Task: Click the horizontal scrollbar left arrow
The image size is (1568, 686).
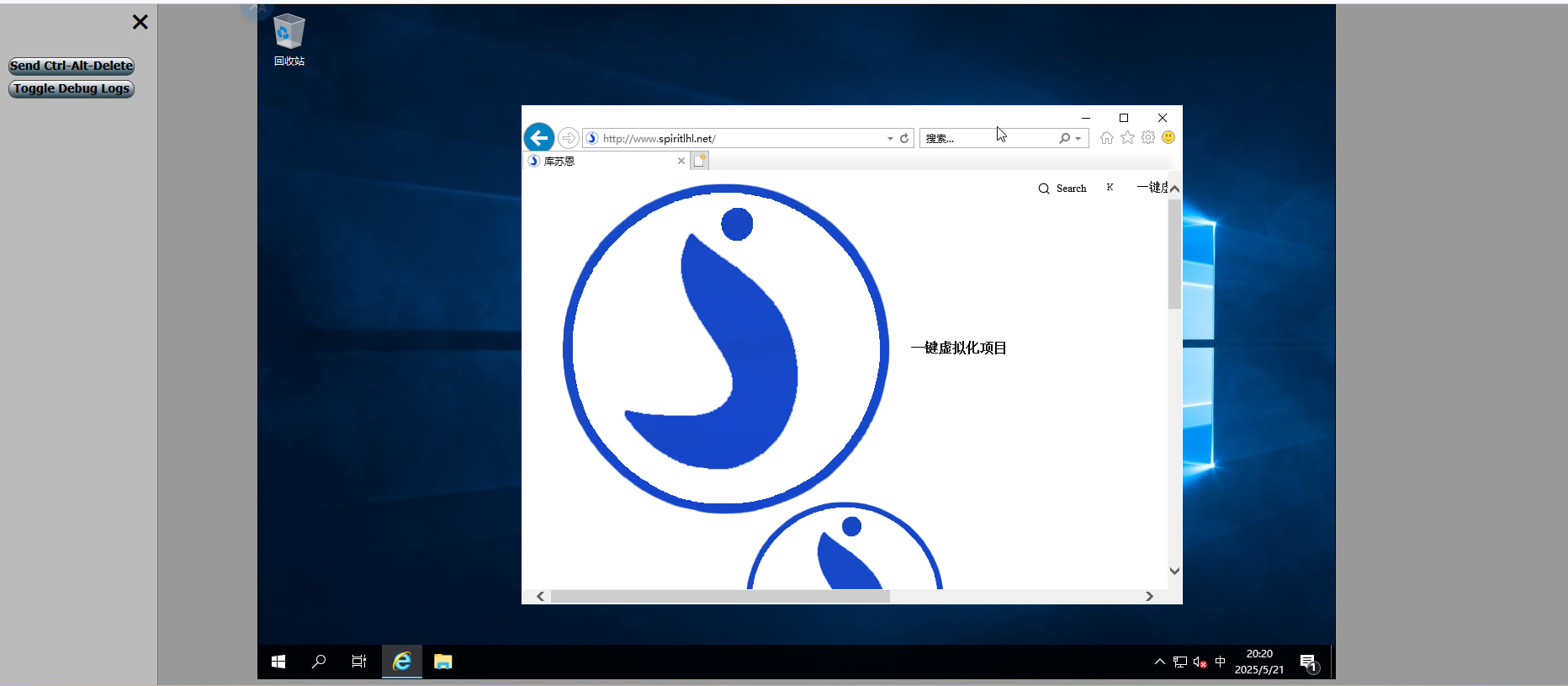Action: pos(540,596)
